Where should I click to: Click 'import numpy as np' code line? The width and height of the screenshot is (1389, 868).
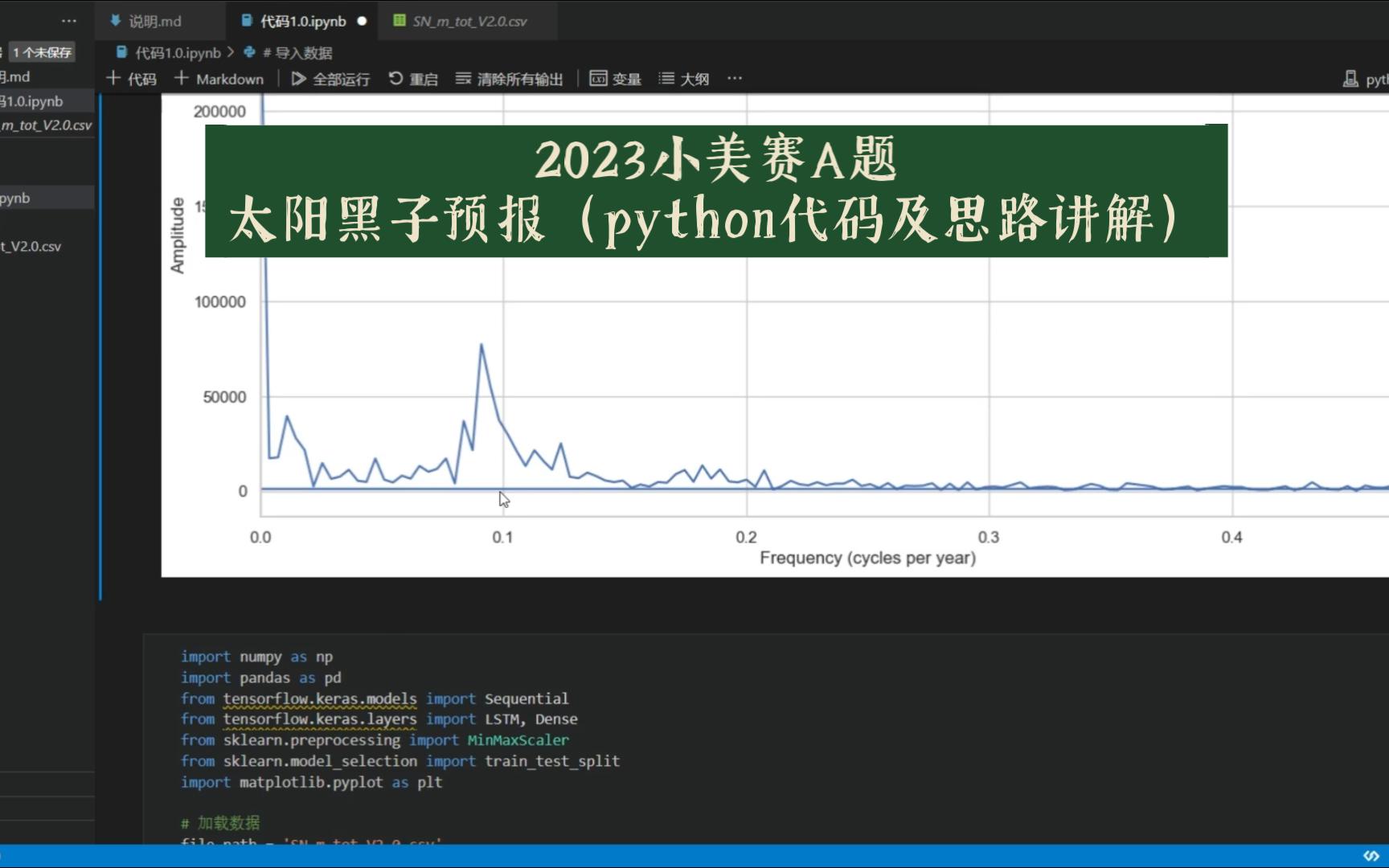(256, 657)
